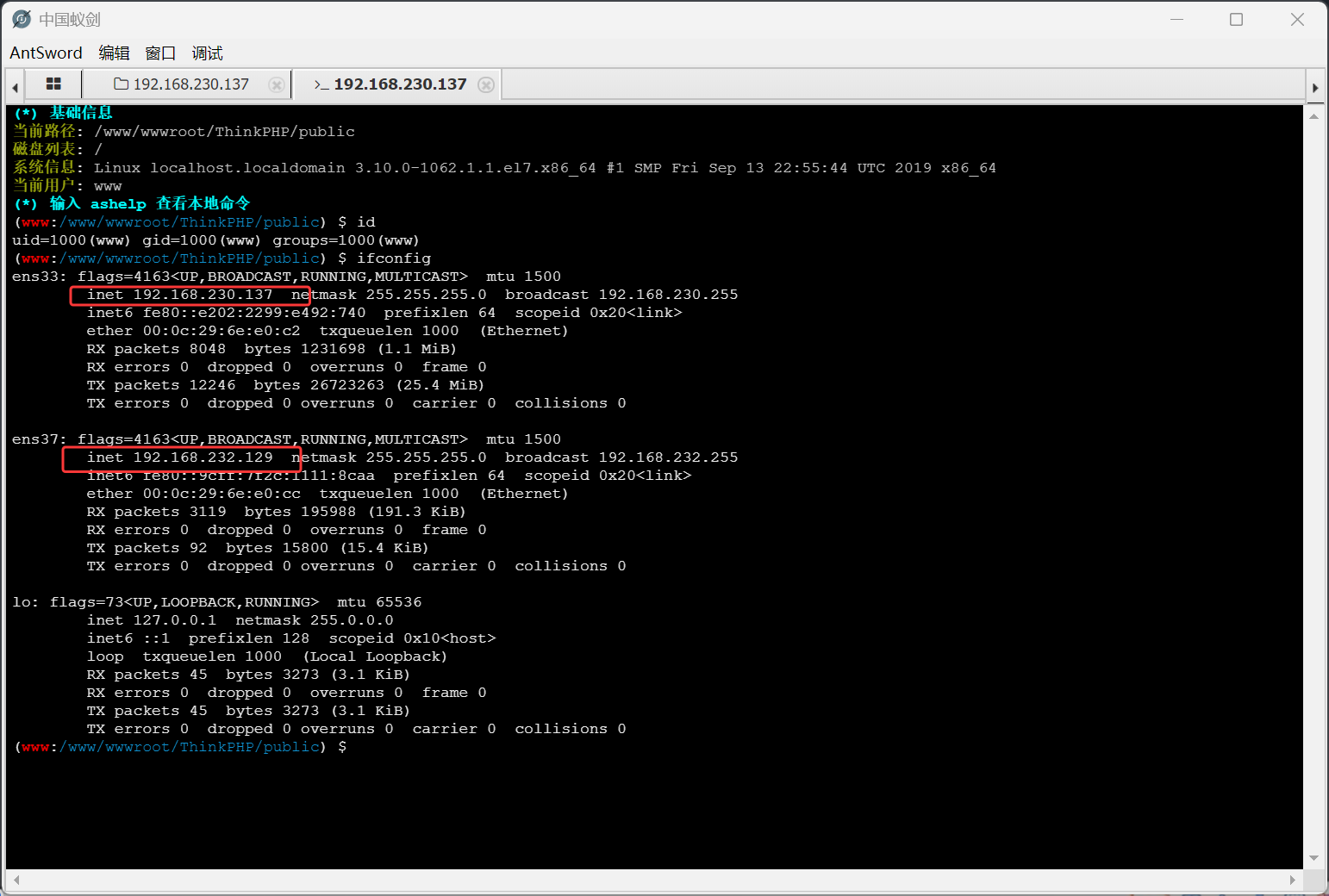1329x896 pixels.
Task: Open the 窗口 menu
Action: pyautogui.click(x=160, y=53)
